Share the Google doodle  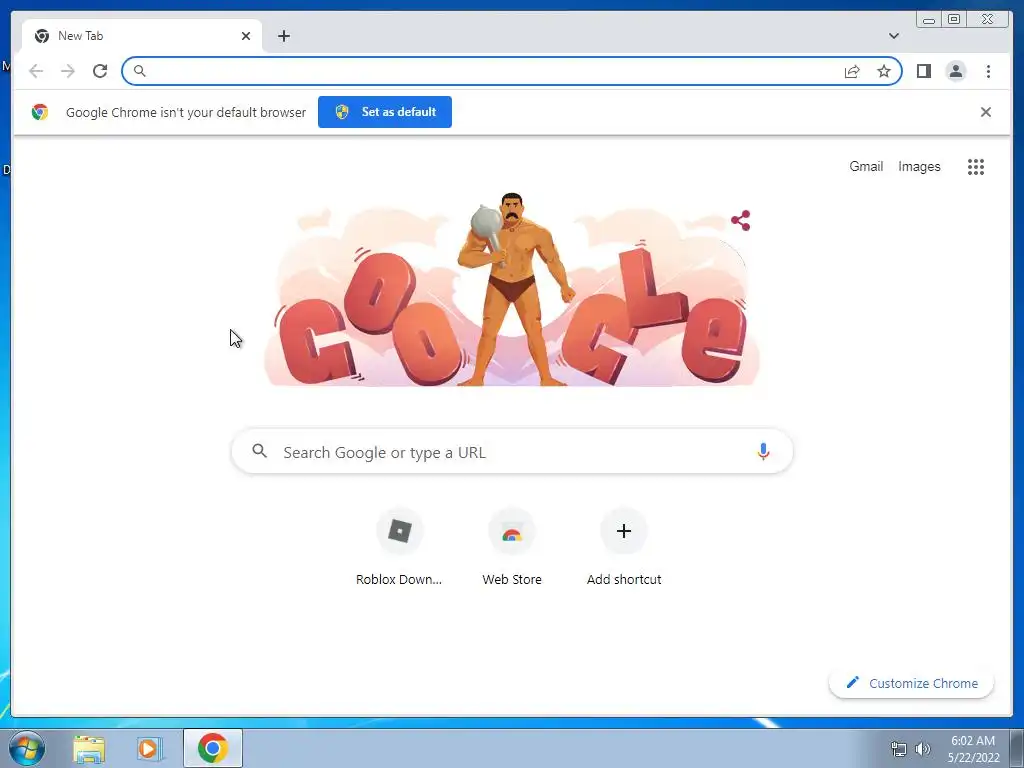click(x=741, y=220)
